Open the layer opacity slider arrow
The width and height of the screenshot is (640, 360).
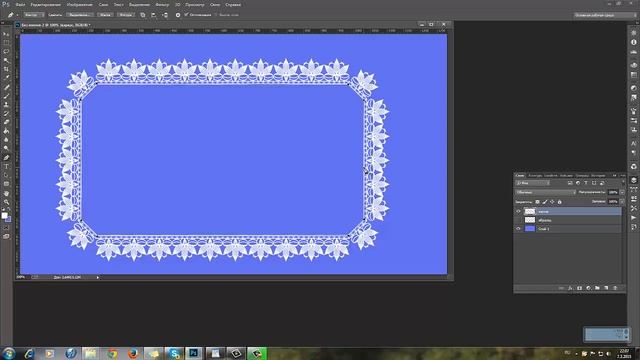(622, 192)
